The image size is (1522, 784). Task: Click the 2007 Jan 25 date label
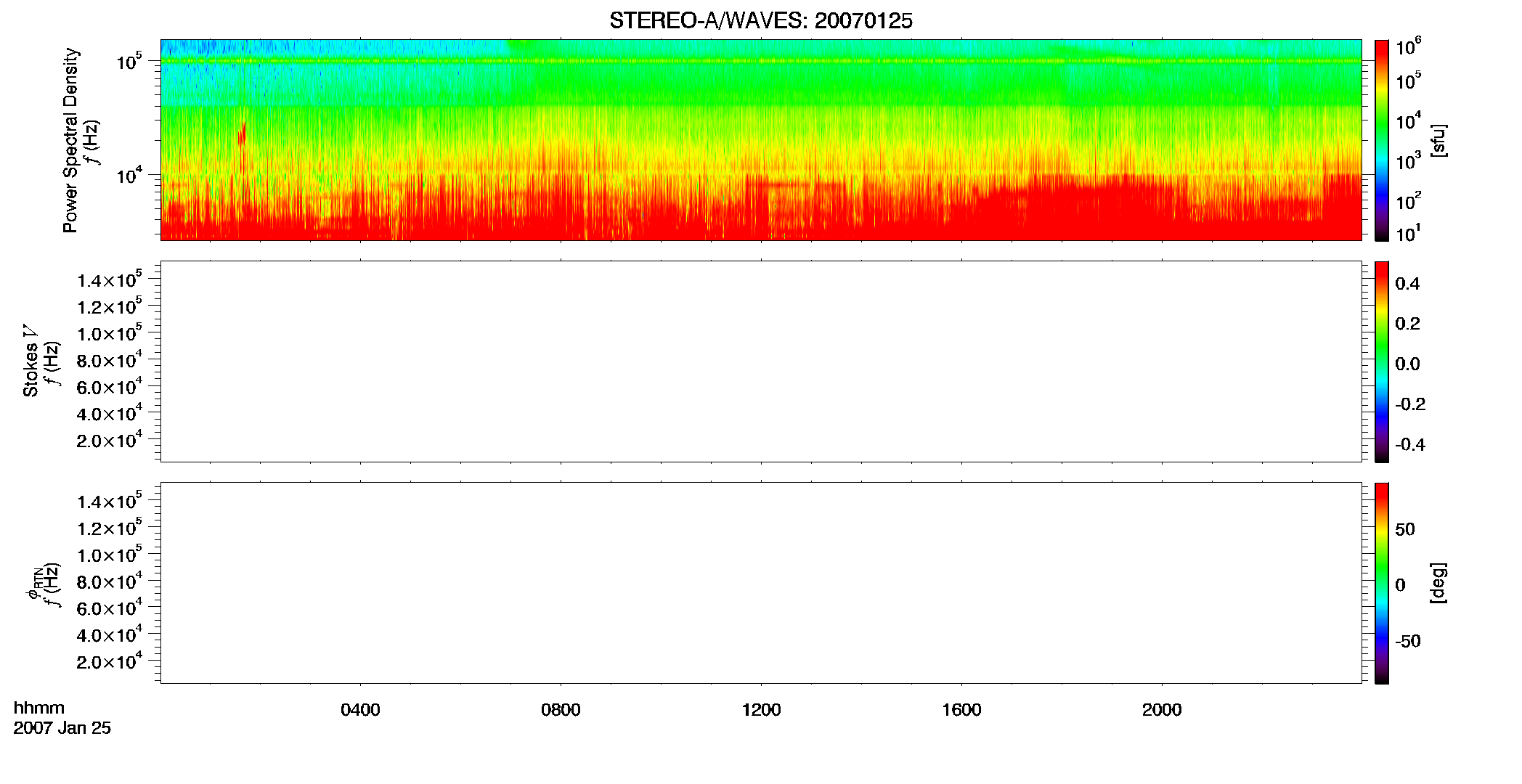pos(62,728)
